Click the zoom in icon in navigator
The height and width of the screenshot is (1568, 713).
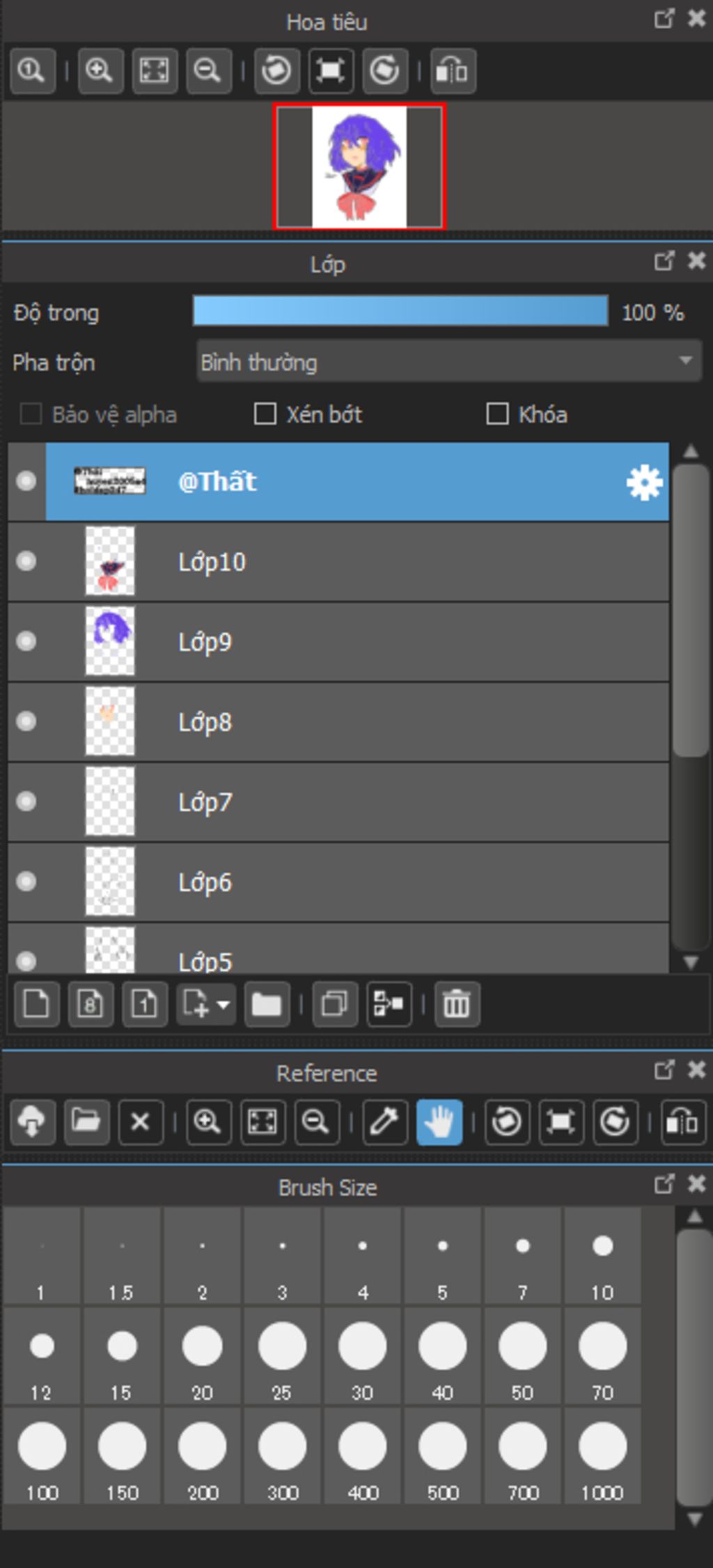click(100, 71)
